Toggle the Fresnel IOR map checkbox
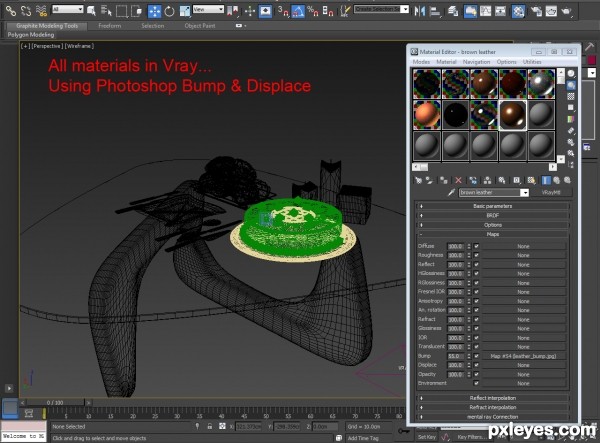Screen dimensions: 600x443 click(x=476, y=292)
